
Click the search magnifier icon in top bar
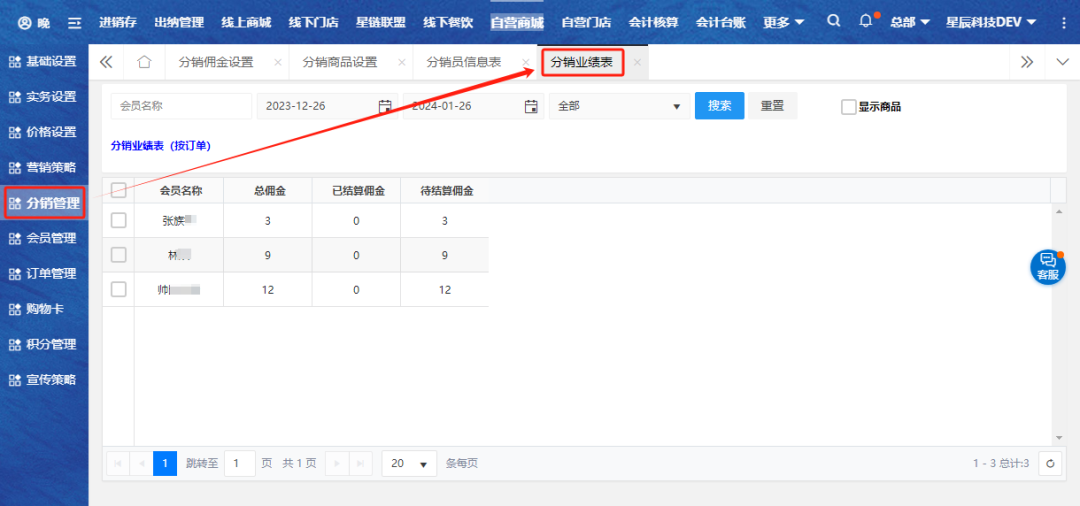coord(834,21)
